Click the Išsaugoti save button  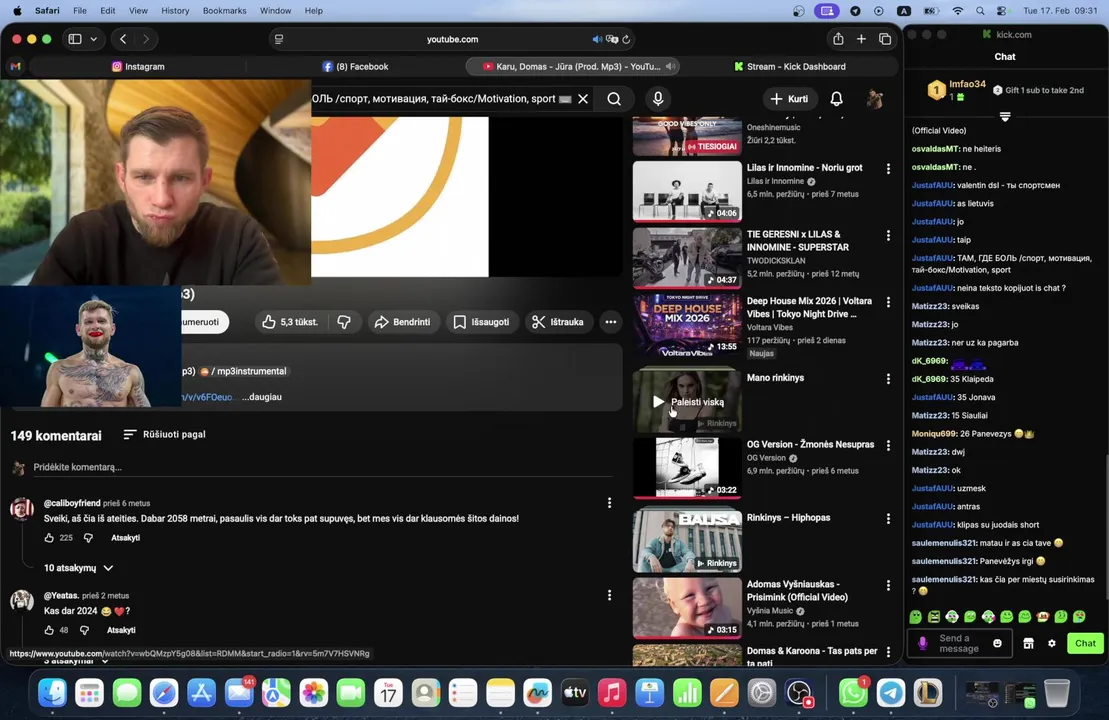(x=482, y=322)
